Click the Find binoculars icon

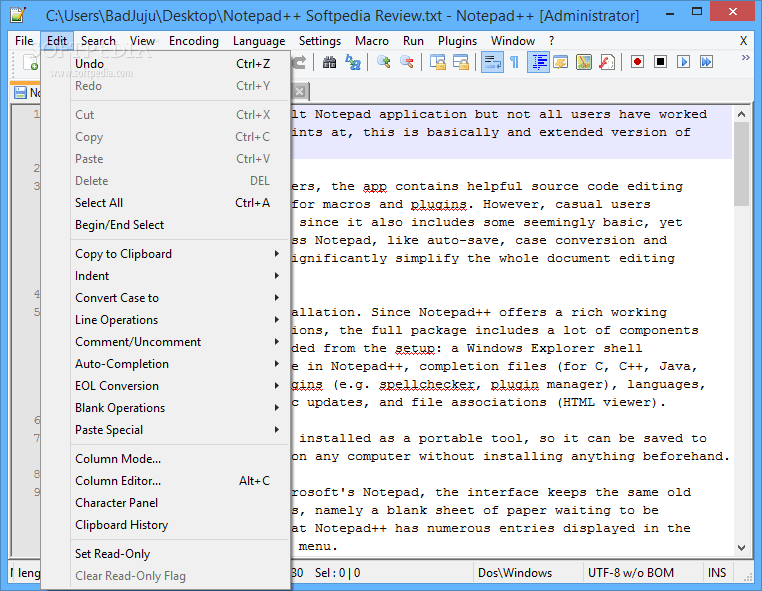point(329,62)
